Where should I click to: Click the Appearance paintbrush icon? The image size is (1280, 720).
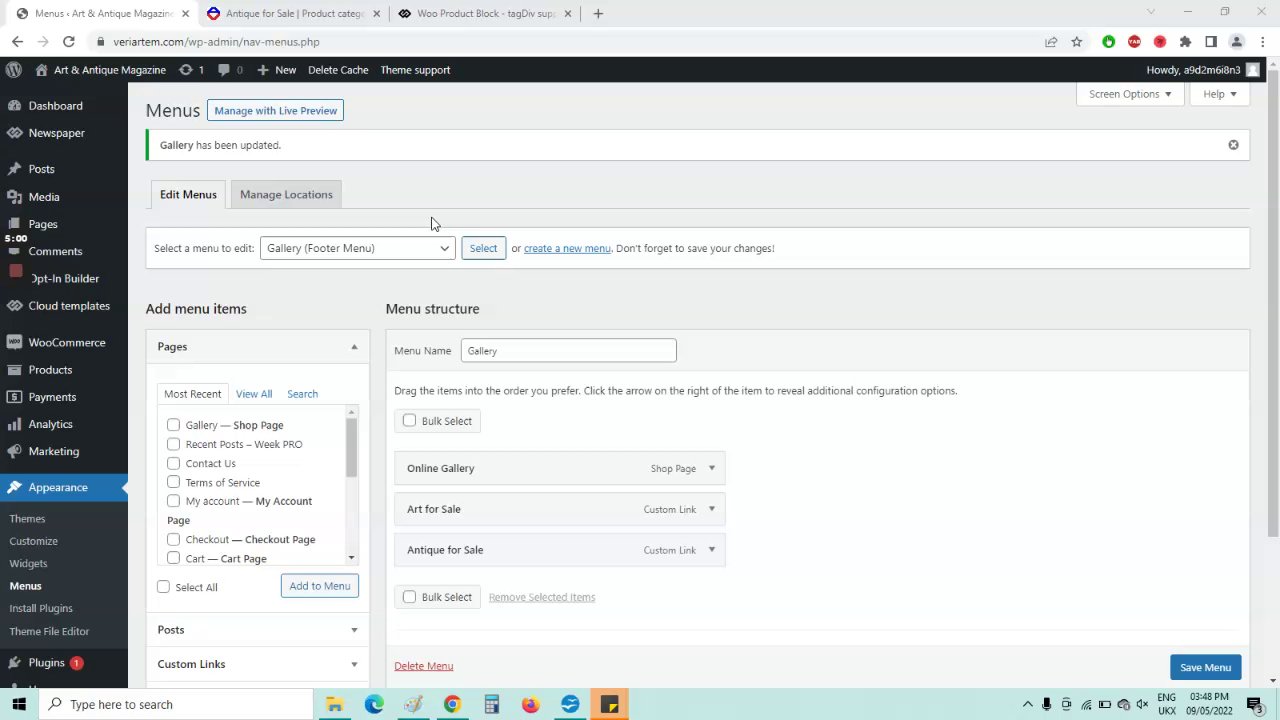[x=14, y=487]
